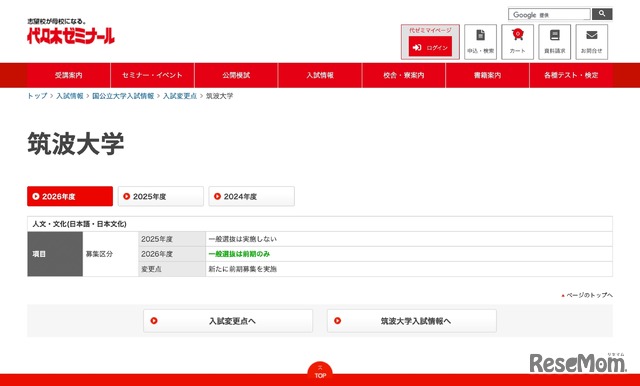Click the ページのトップへ link
The width and height of the screenshot is (640, 386).
coord(587,295)
